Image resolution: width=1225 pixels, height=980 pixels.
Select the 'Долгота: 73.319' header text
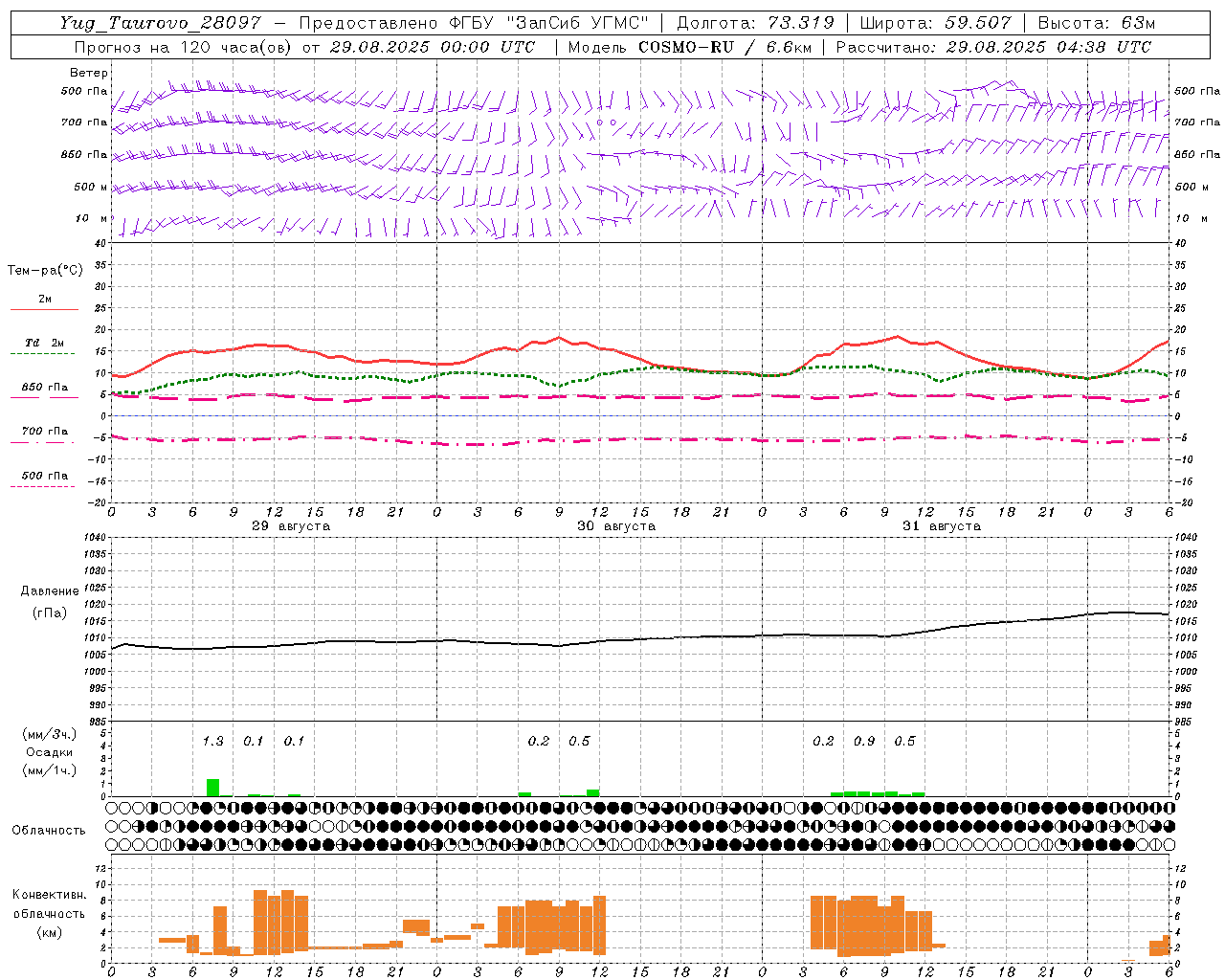pos(755,23)
